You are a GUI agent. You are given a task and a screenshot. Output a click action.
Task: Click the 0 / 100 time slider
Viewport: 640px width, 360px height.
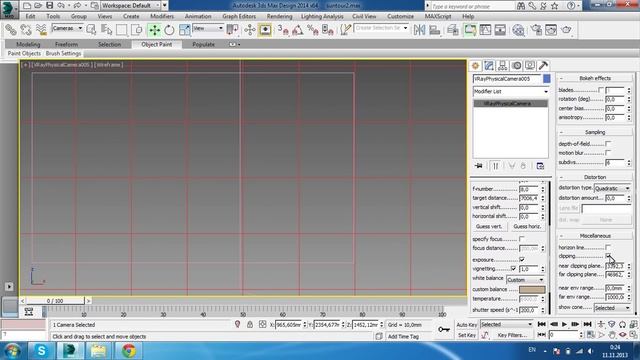point(55,301)
